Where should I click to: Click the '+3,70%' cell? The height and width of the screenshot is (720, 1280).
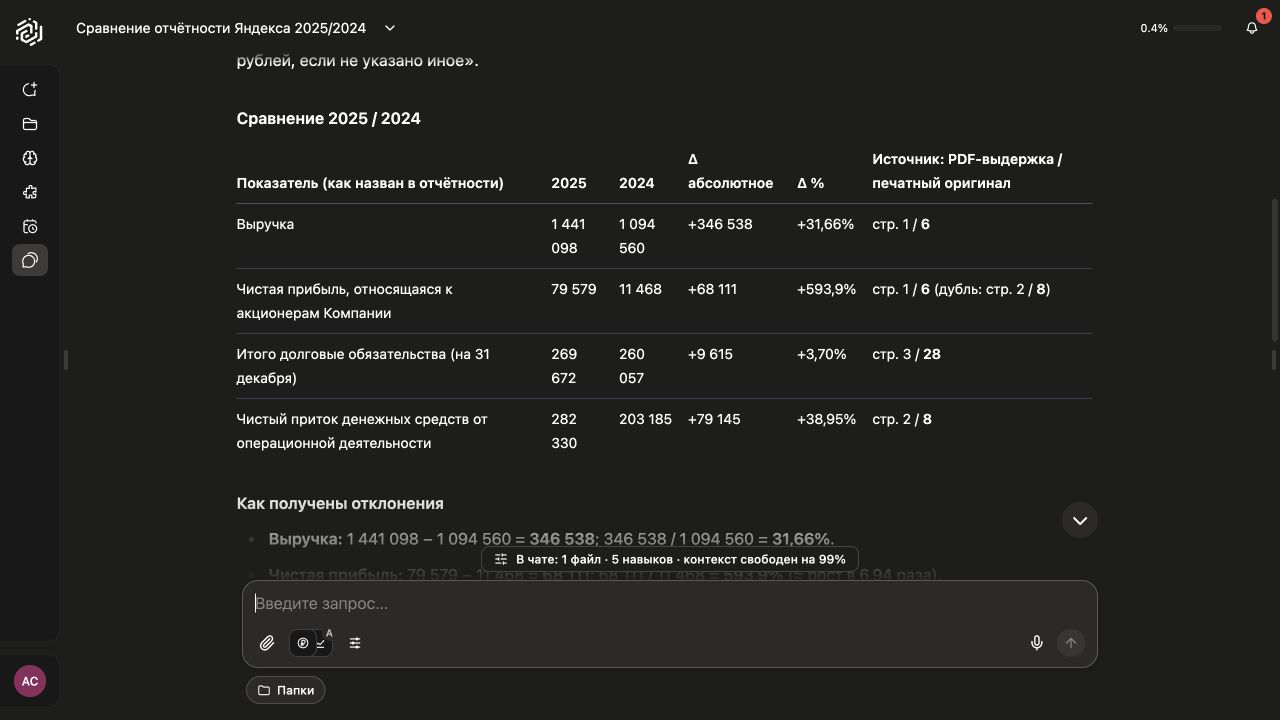pyautogui.click(x=822, y=354)
